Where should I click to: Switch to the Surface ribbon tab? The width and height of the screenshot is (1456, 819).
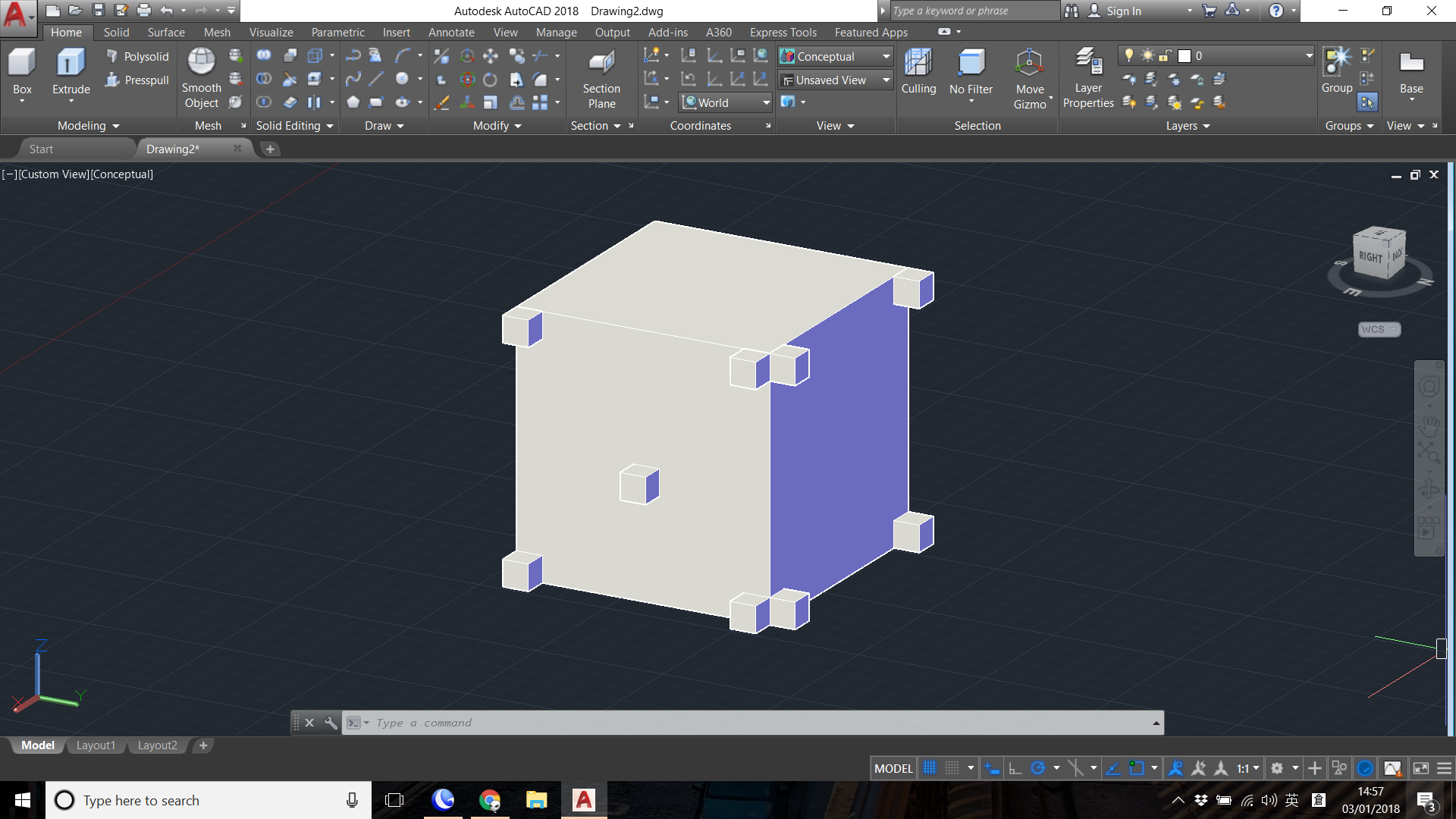click(x=166, y=33)
